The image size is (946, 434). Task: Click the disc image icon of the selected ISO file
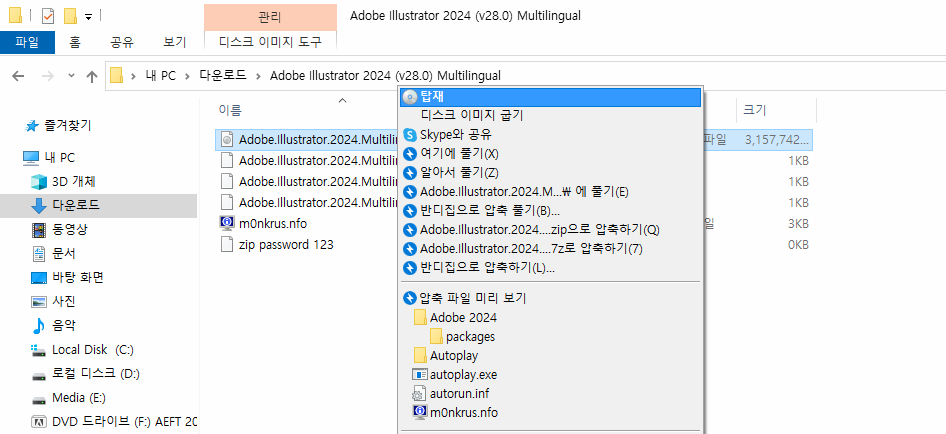point(227,139)
